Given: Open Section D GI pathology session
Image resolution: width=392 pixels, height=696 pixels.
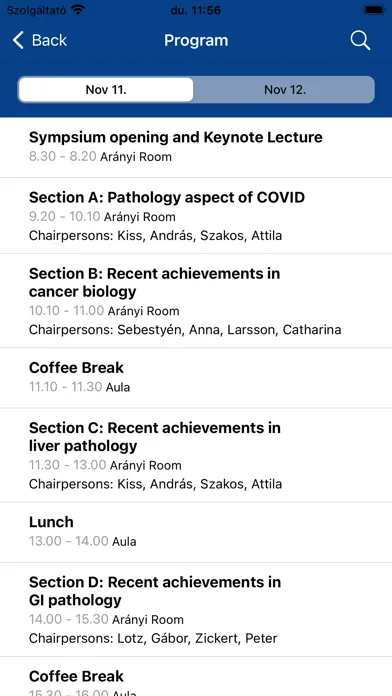Looking at the screenshot, I should pos(196,610).
